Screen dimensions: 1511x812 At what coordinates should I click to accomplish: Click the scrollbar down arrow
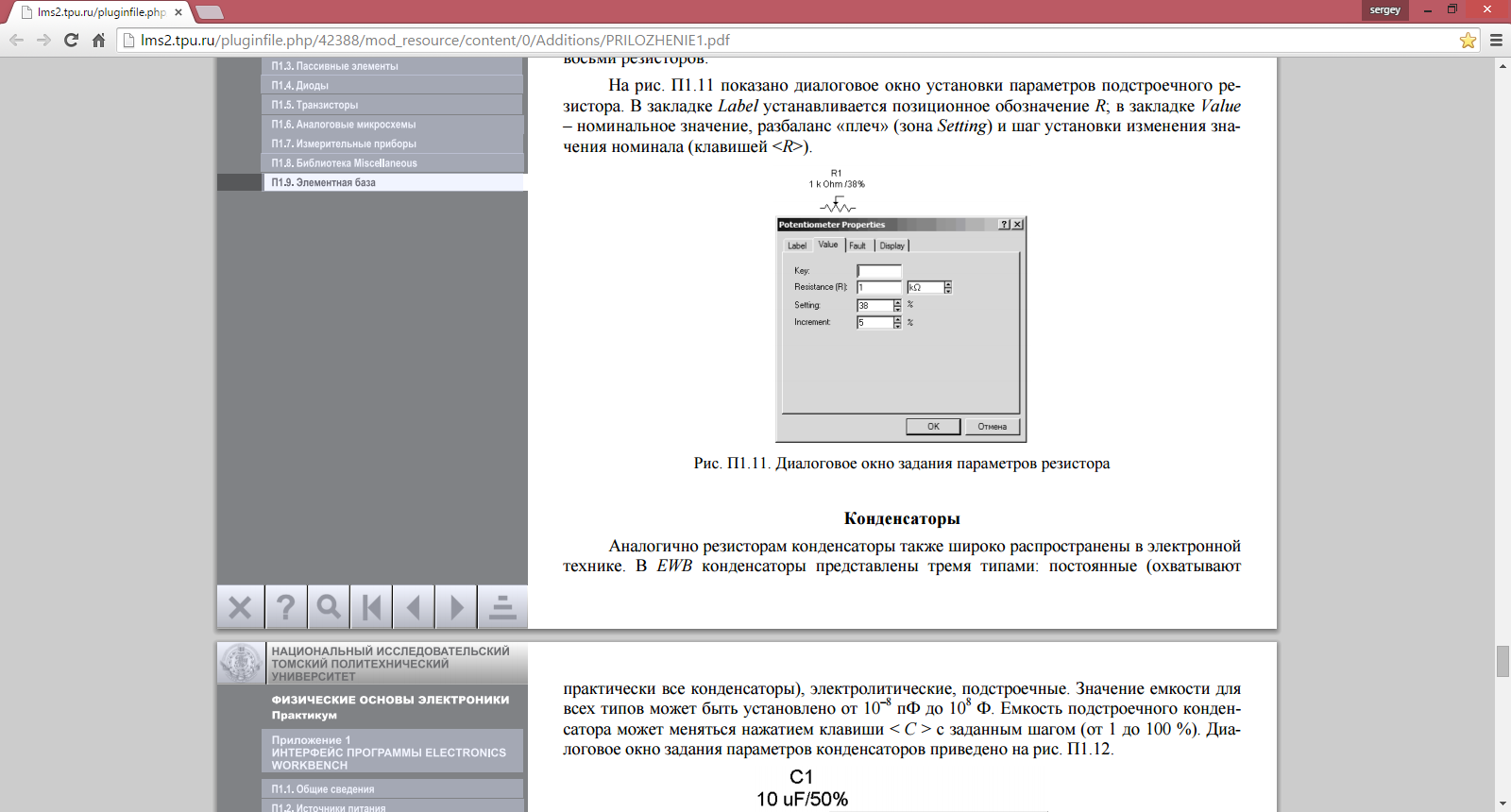pos(1503,804)
